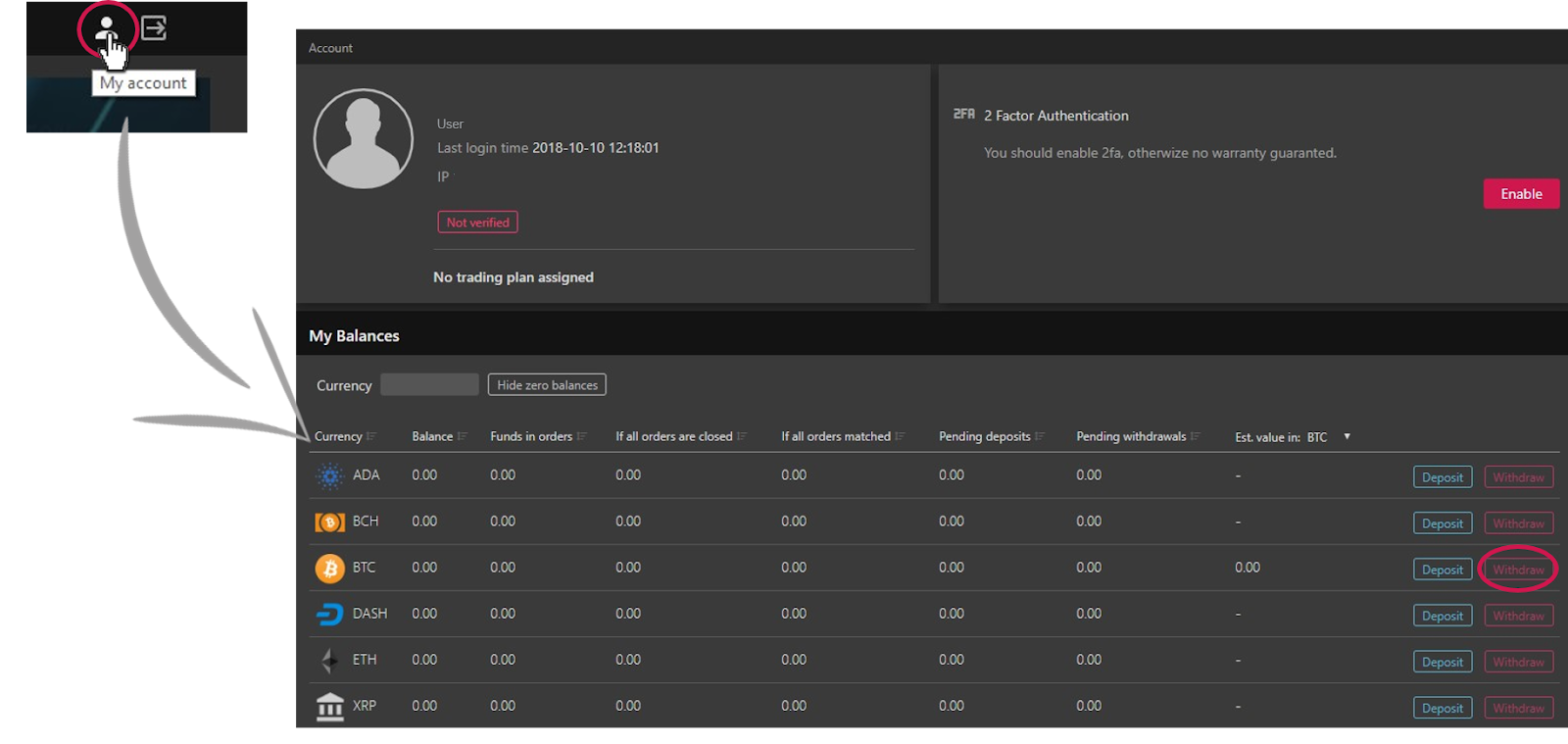Click BCH currency label

coord(366,521)
